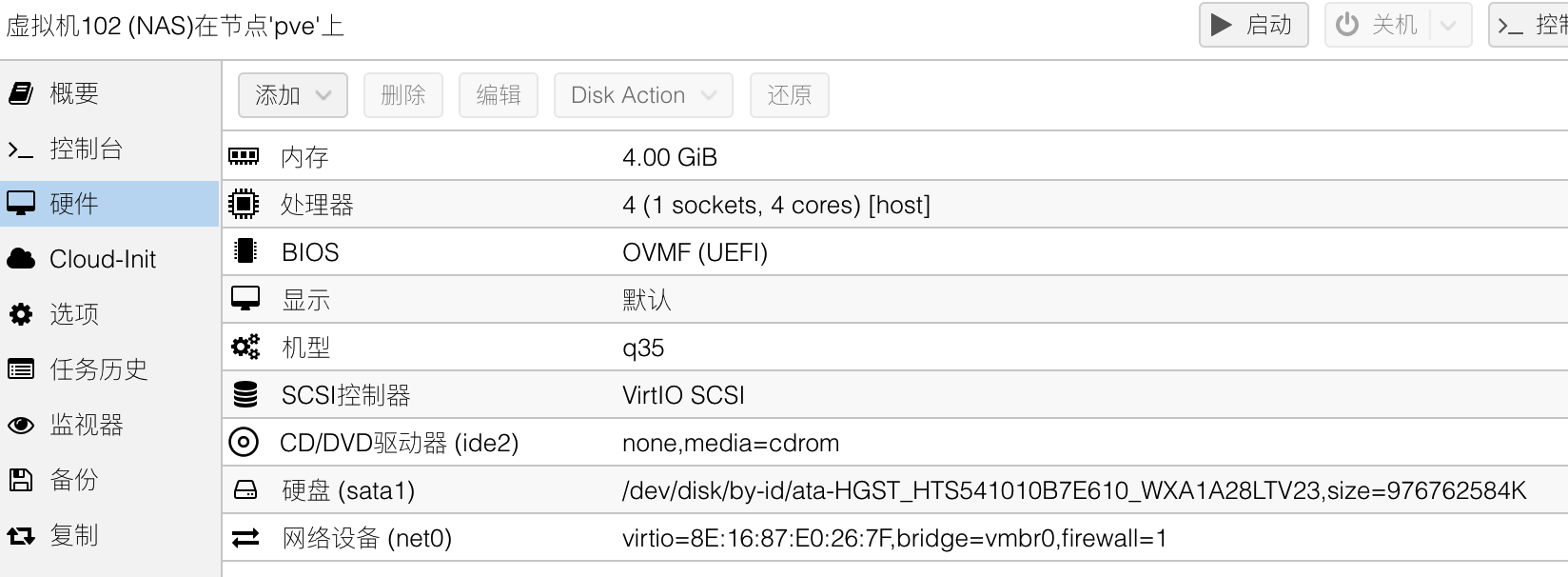Image resolution: width=1568 pixels, height=577 pixels.
Task: Click the hard drive icon beside 硬盘 (sata1)
Action: tap(245, 489)
